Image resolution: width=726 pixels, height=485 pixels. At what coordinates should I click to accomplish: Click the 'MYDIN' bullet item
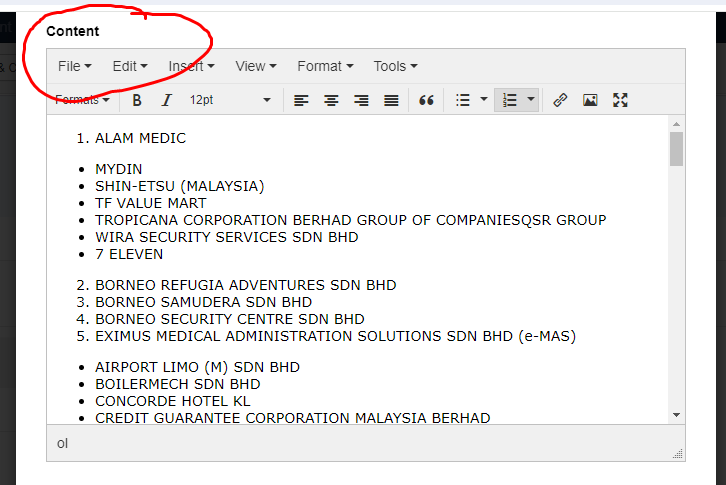pos(119,169)
